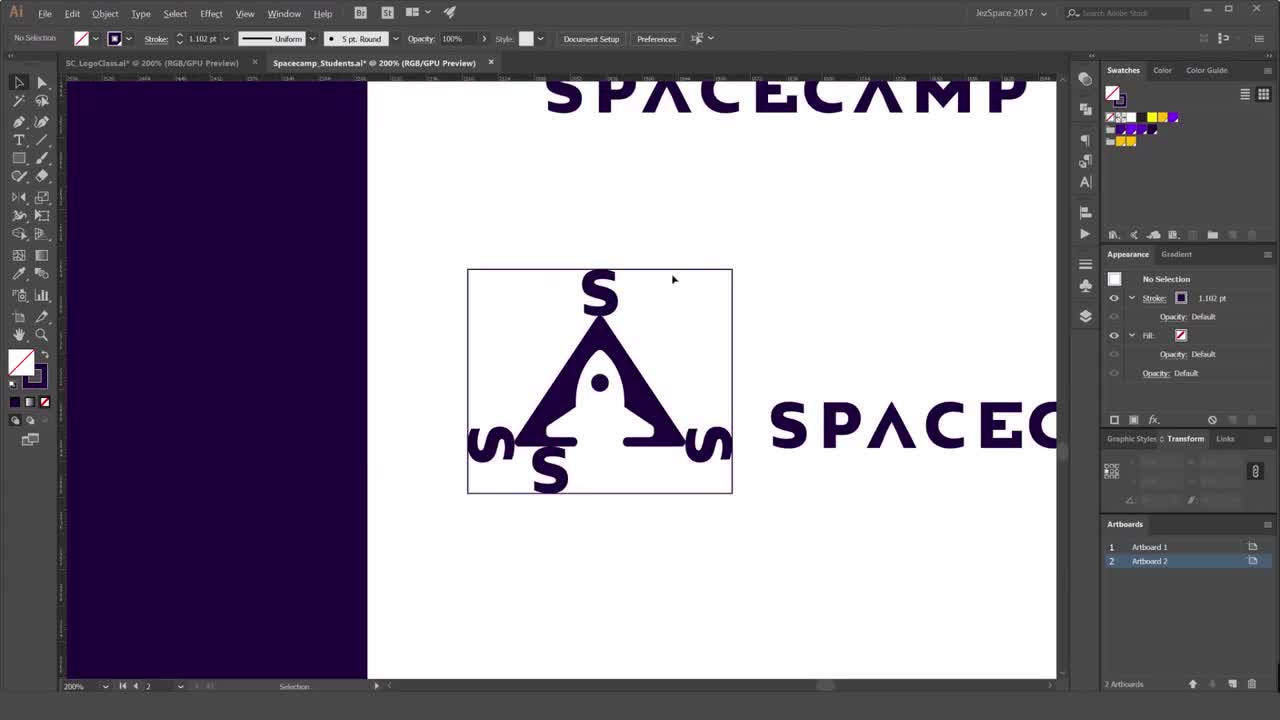1280x720 pixels.
Task: Open the Window menu
Action: (284, 14)
